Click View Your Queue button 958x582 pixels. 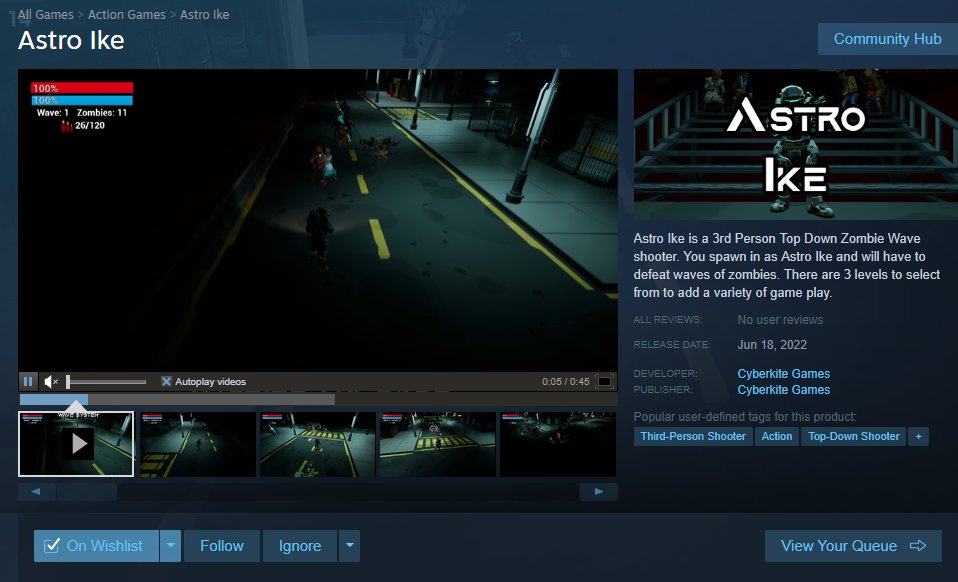853,546
